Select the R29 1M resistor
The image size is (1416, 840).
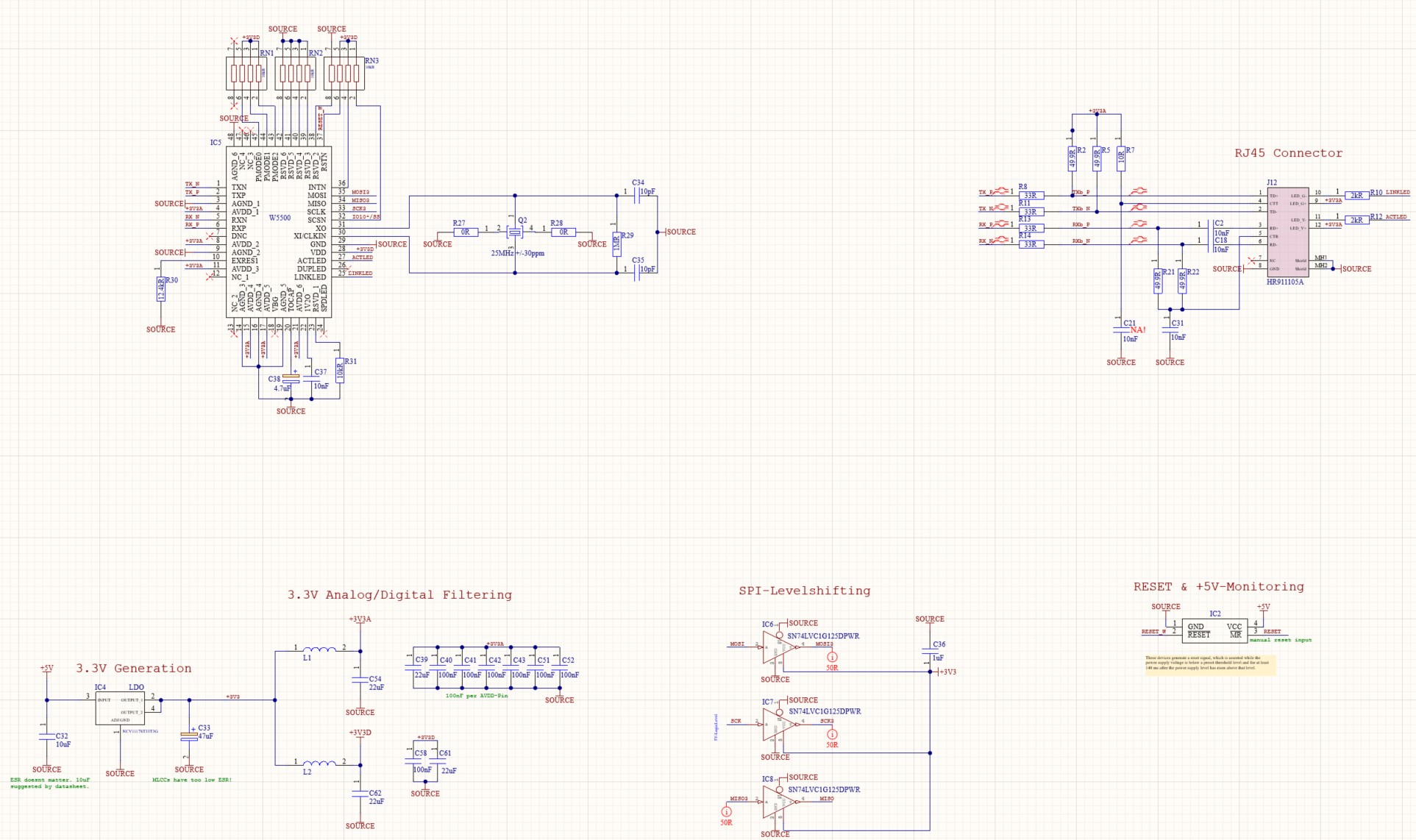(x=617, y=243)
